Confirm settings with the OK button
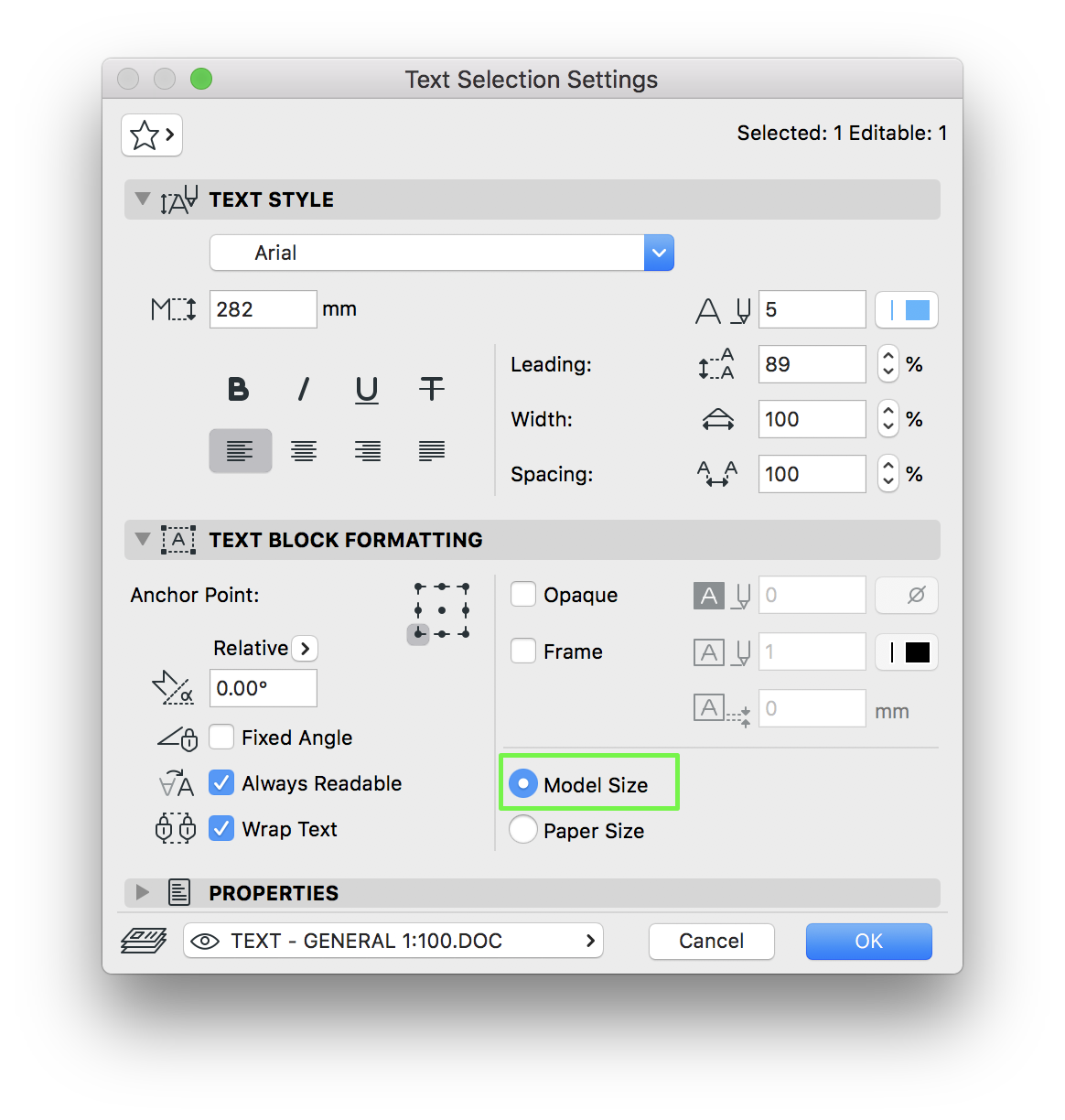The image size is (1065, 1120). tap(867, 941)
